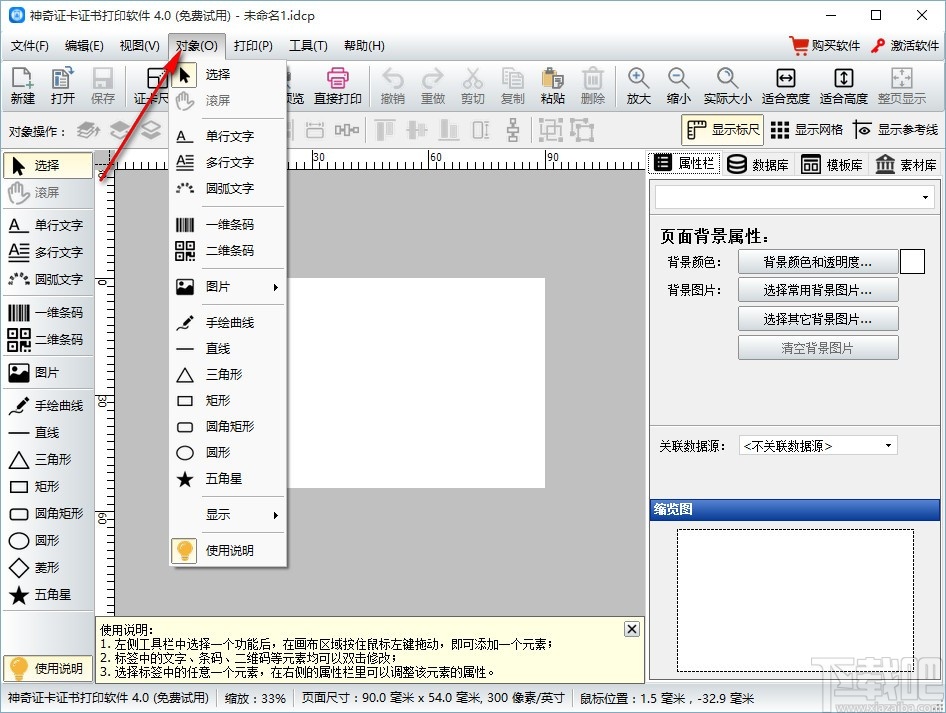The height and width of the screenshot is (713, 946).
Task: Pick 选择 tool in the left toolbox
Action: point(47,165)
